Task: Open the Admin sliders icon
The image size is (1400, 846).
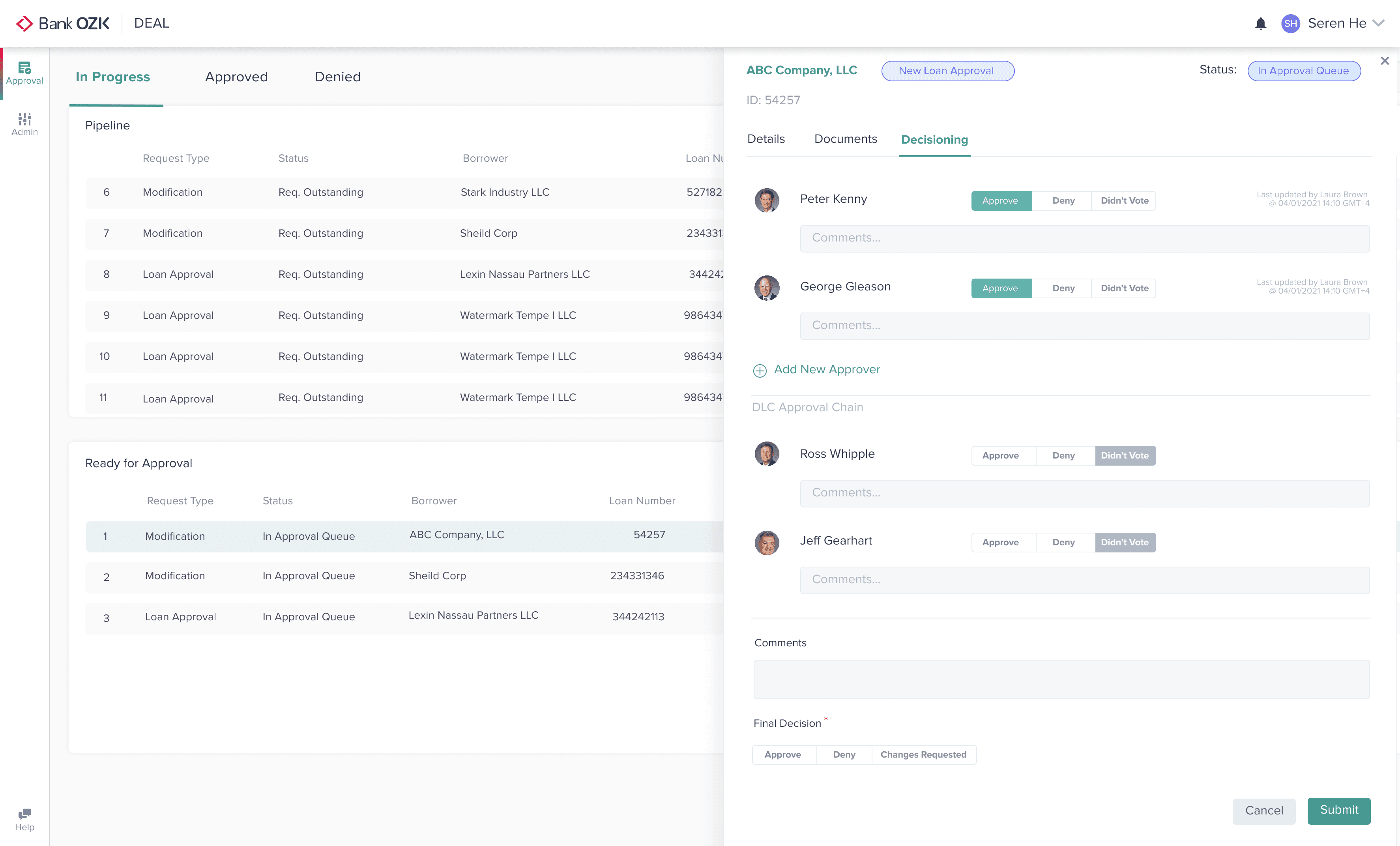Action: (24, 119)
